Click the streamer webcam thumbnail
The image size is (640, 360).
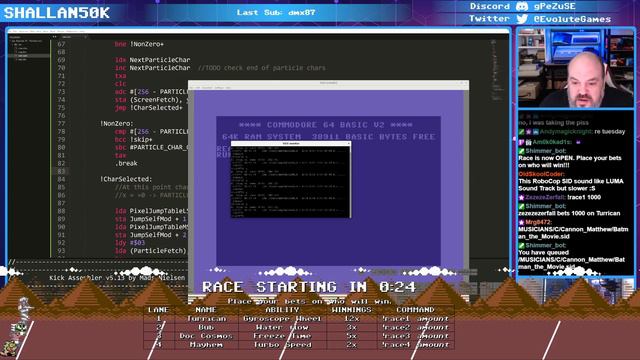coord(576,68)
